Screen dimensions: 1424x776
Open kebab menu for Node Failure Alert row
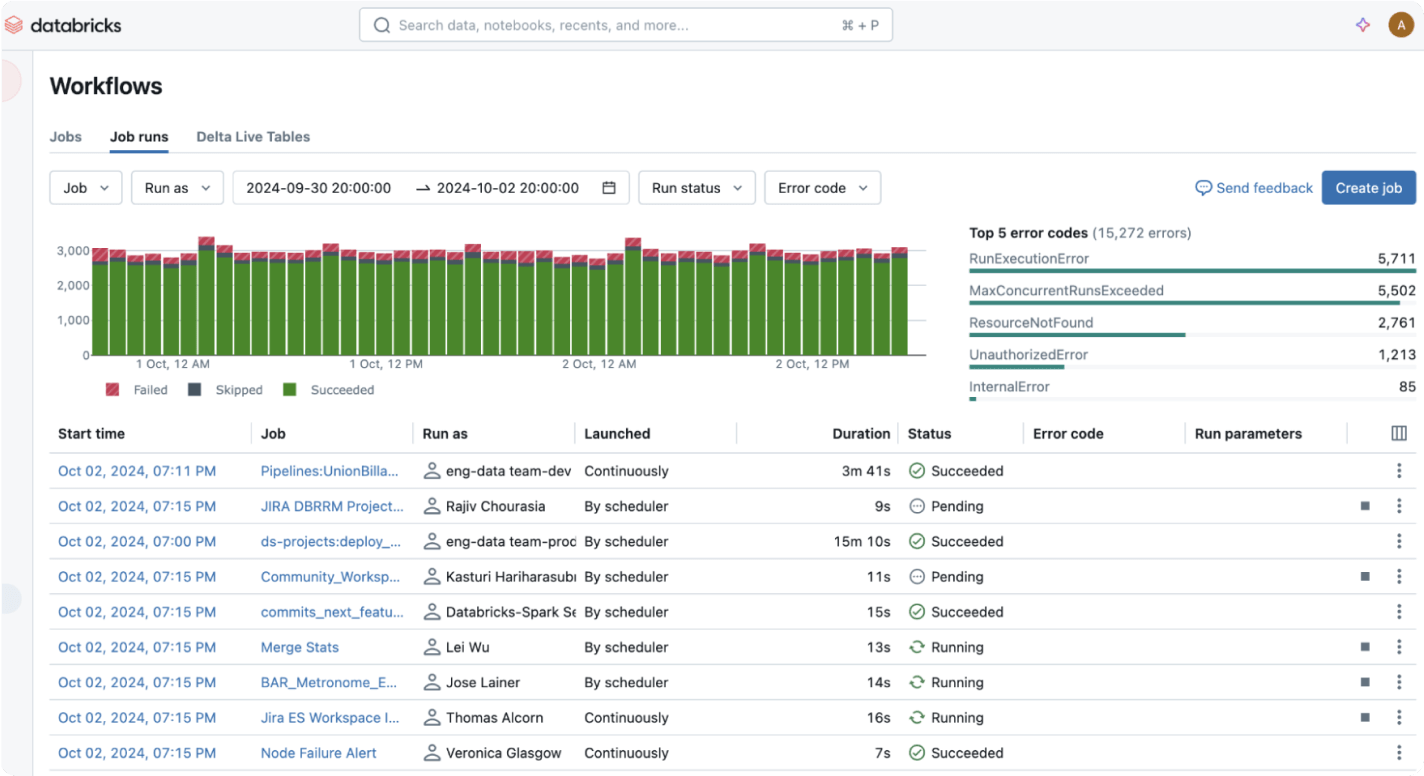[1399, 753]
